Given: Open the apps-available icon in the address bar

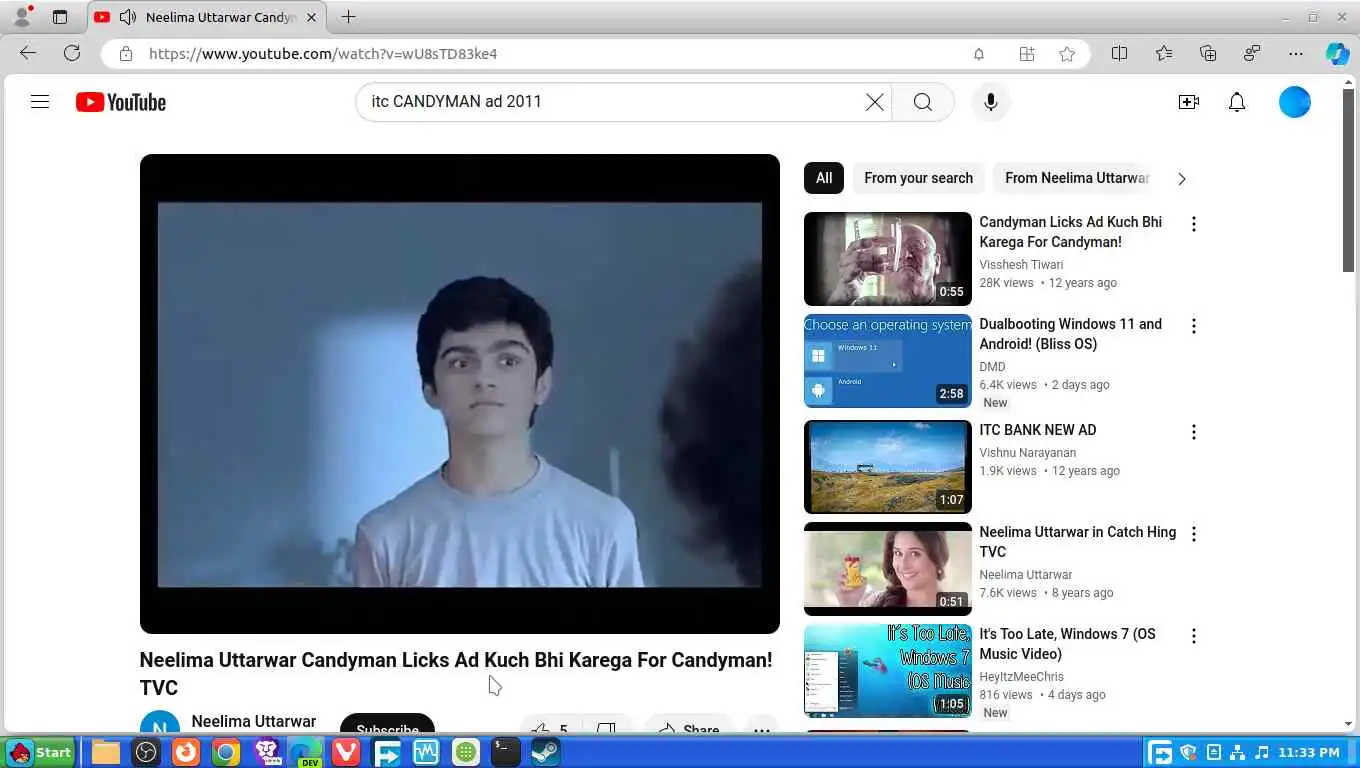Looking at the screenshot, I should 1027,54.
